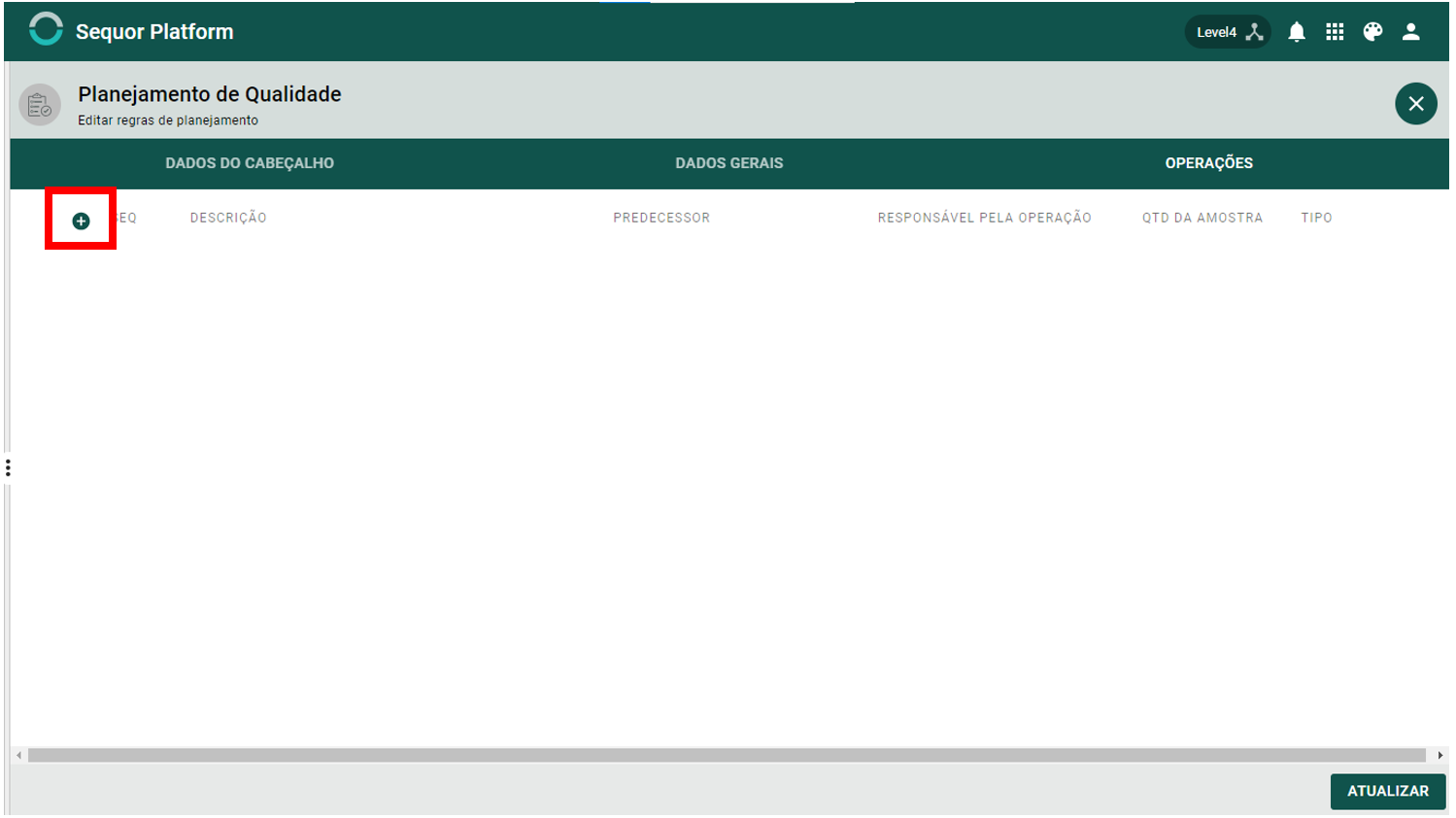This screenshot has width=1456, height=818.
Task: Click the Editar regras de planejamento subtitle
Action: (x=168, y=120)
